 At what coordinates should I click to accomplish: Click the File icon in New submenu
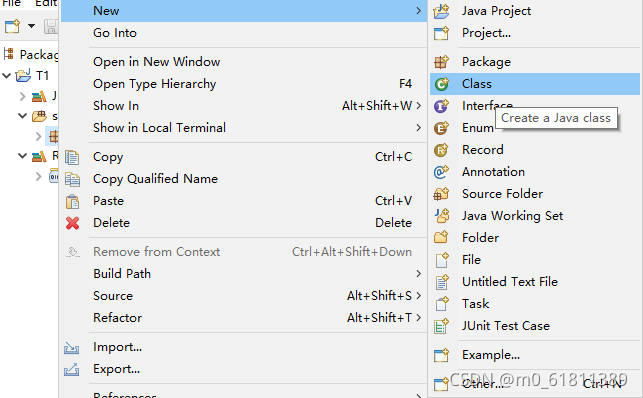pos(441,260)
